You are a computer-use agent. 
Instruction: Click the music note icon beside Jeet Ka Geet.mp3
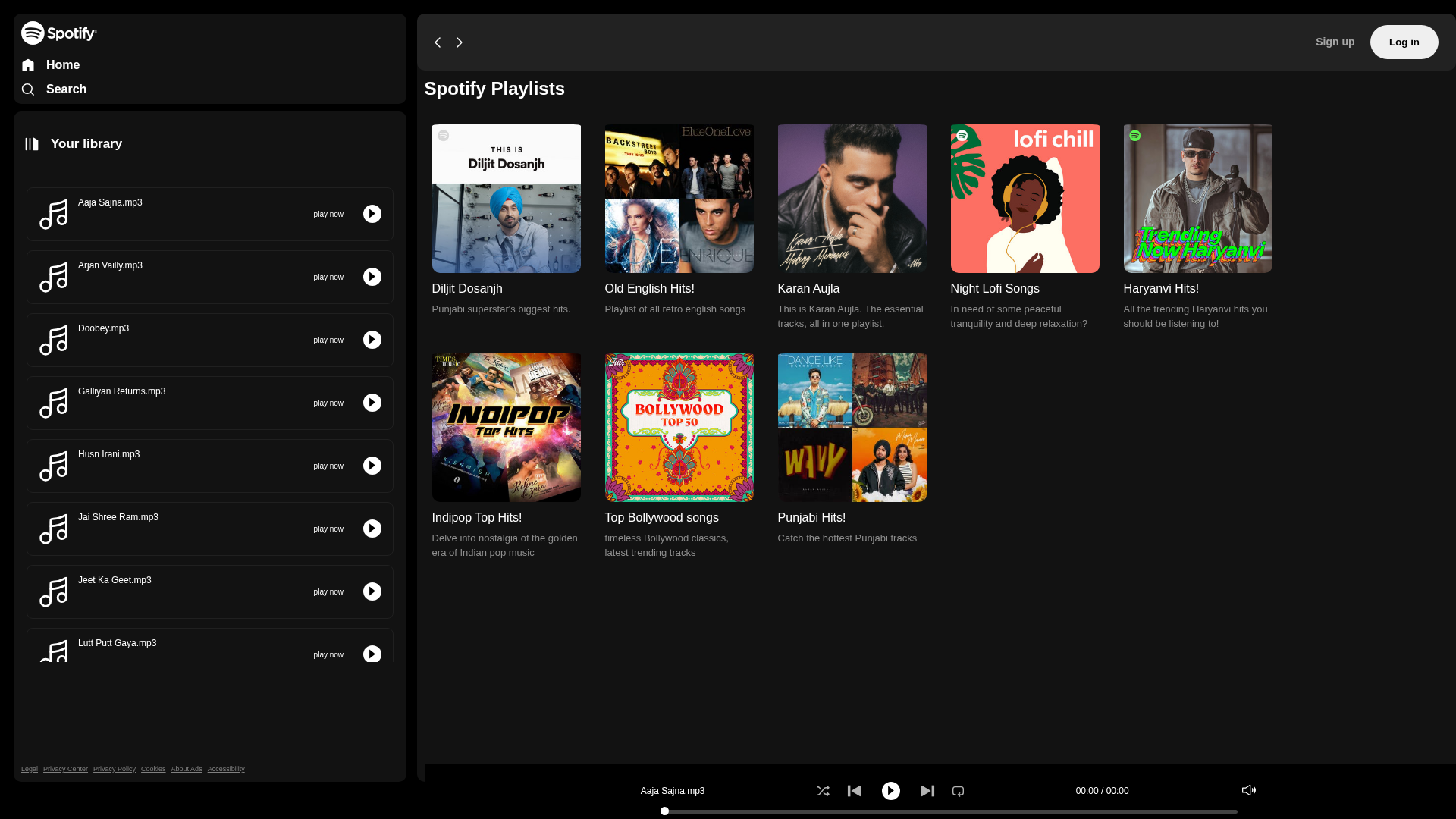coord(54,591)
